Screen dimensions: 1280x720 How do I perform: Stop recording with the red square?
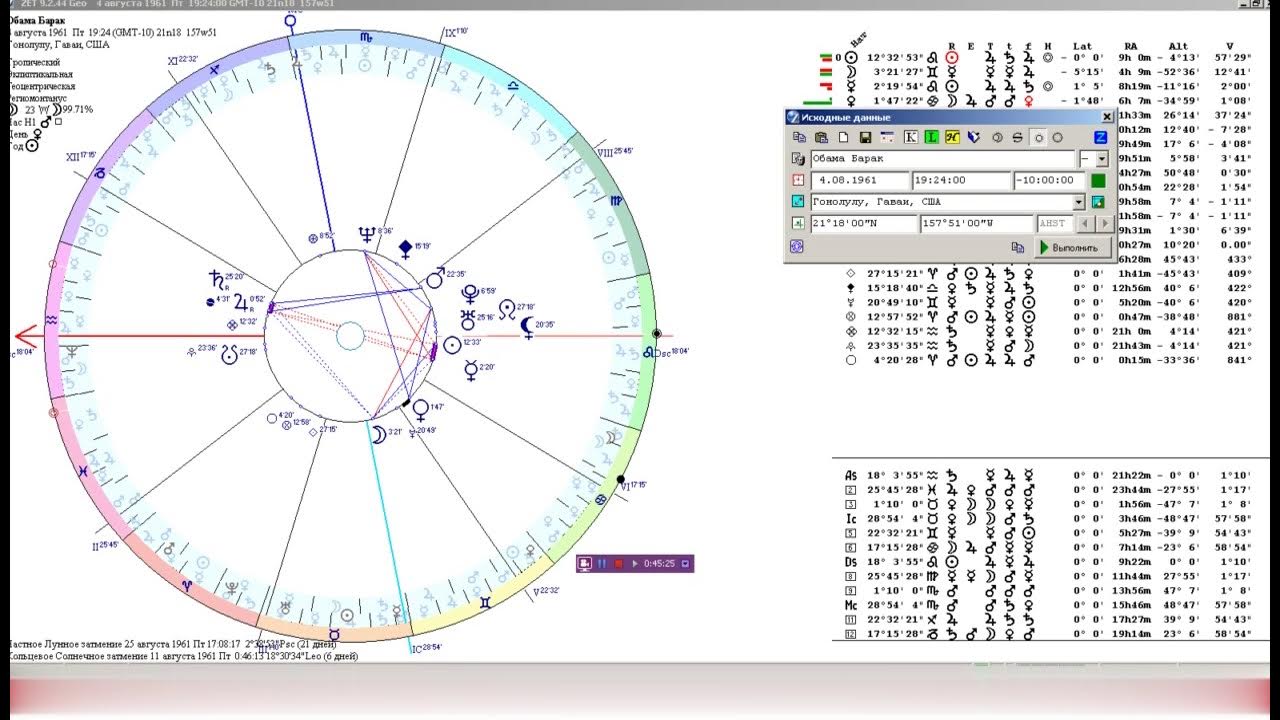619,564
